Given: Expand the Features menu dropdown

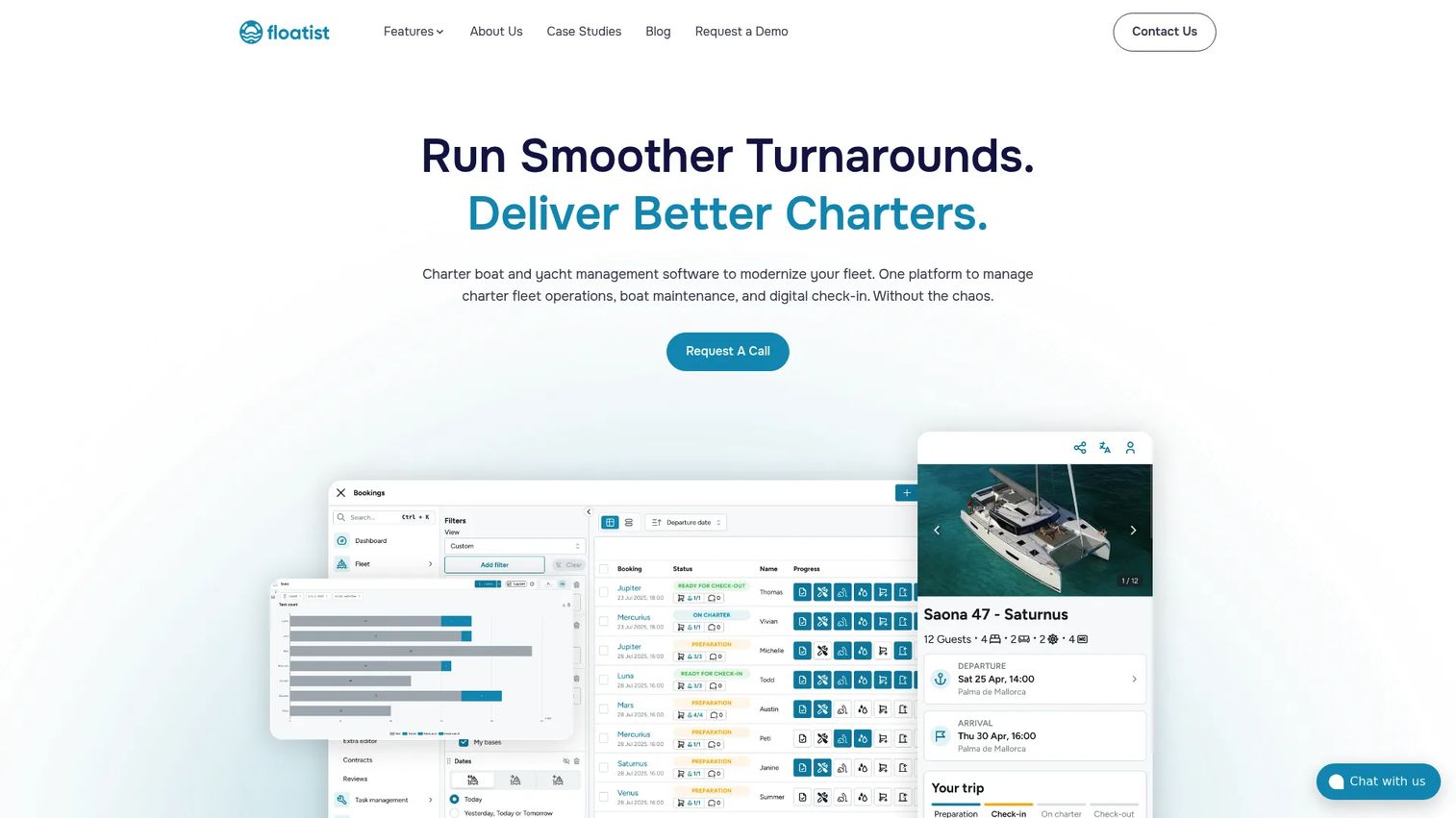Looking at the screenshot, I should (414, 32).
